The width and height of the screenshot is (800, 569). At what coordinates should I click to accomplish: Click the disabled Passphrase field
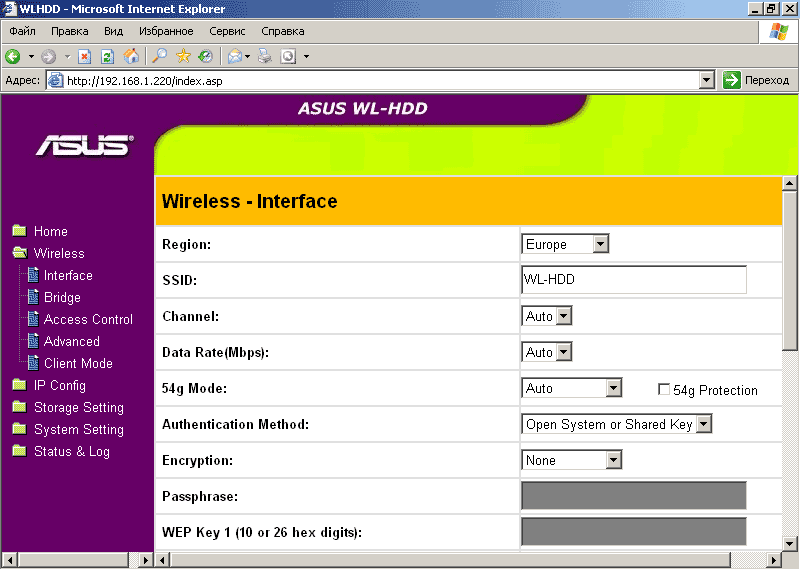click(634, 495)
